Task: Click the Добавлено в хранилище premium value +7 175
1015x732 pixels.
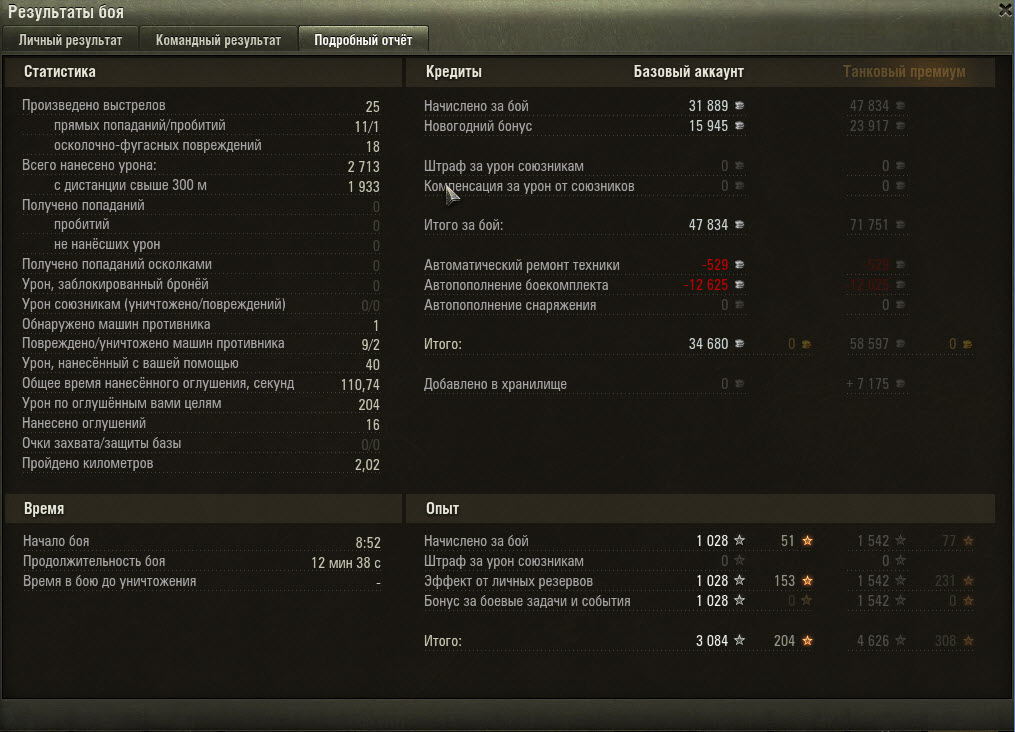Action: point(867,384)
